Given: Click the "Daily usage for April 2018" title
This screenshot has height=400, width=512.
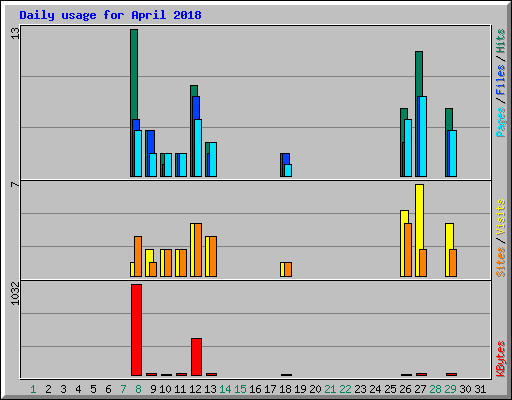Looking at the screenshot, I should [110, 15].
